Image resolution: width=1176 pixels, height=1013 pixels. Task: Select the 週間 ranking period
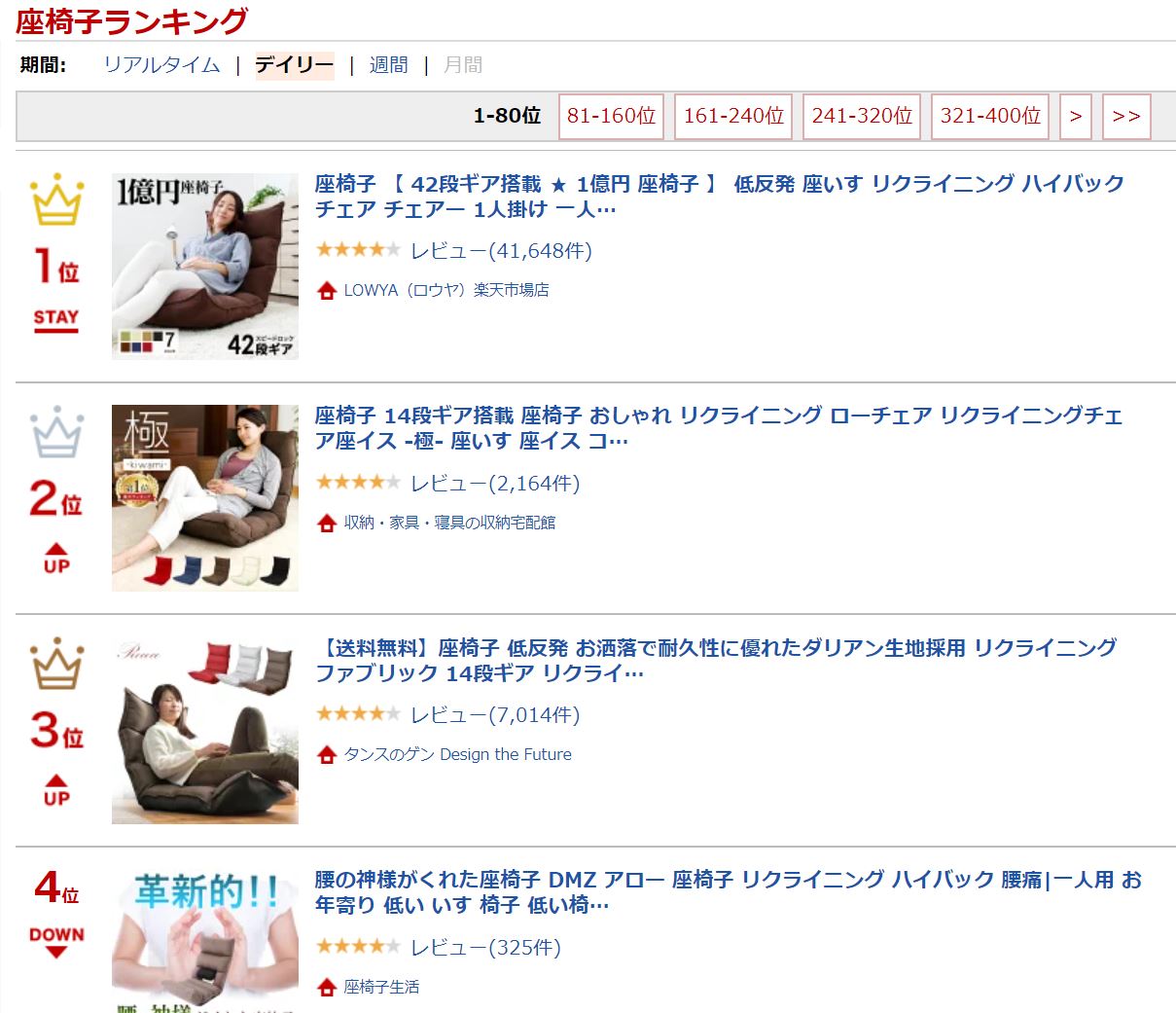pos(388,65)
